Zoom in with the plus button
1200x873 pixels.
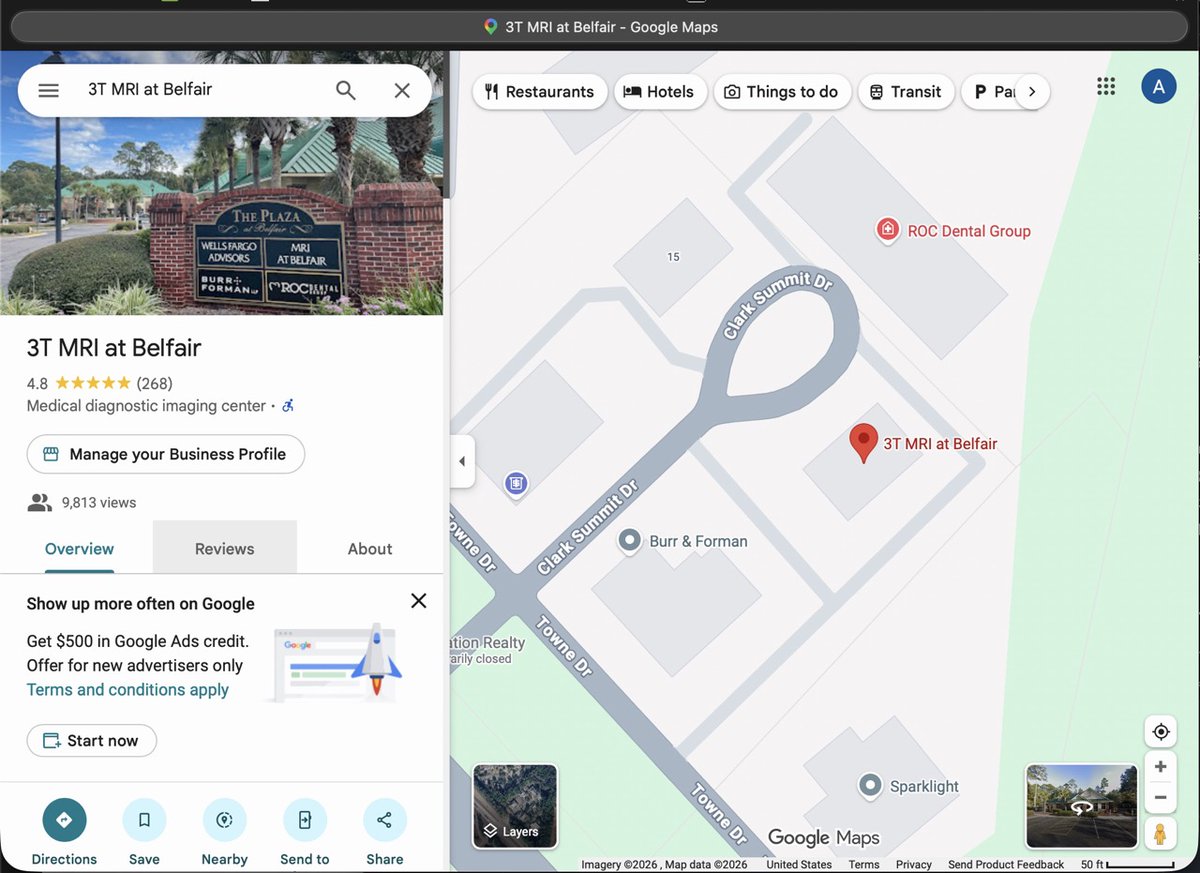coord(1161,767)
